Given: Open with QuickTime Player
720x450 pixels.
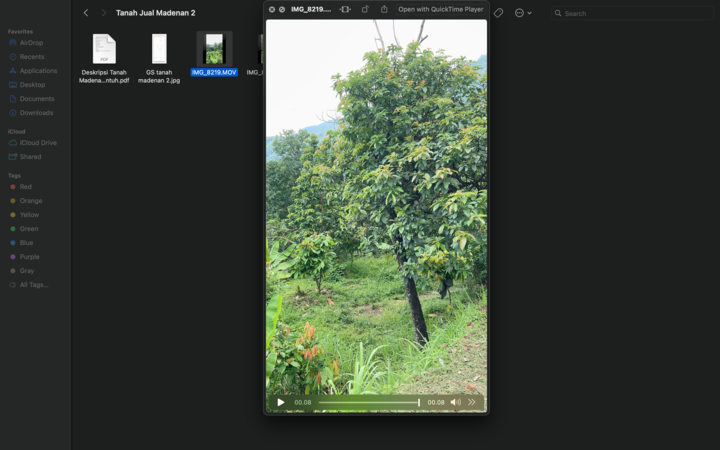Looking at the screenshot, I should (x=440, y=9).
